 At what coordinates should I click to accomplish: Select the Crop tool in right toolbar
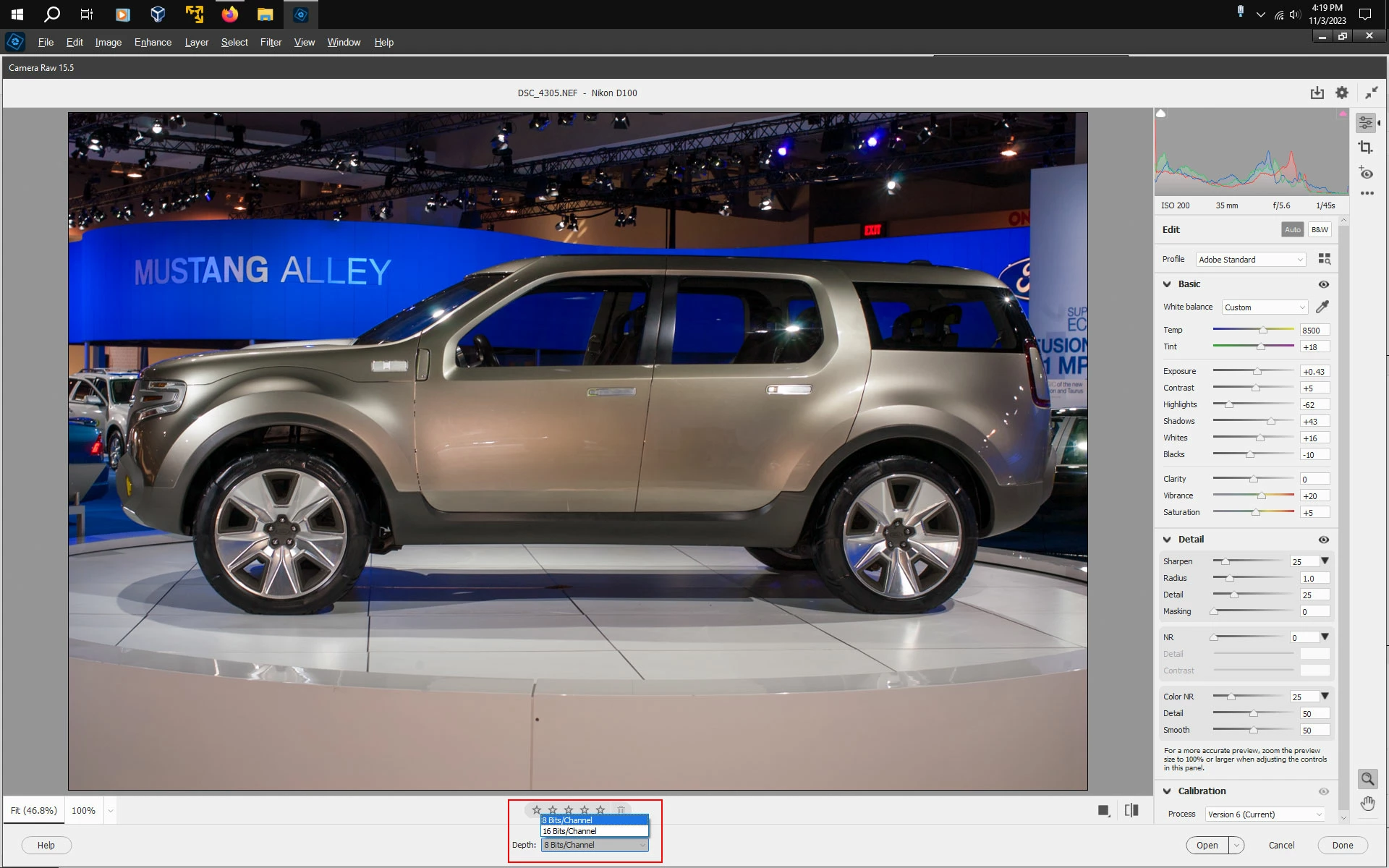point(1365,148)
